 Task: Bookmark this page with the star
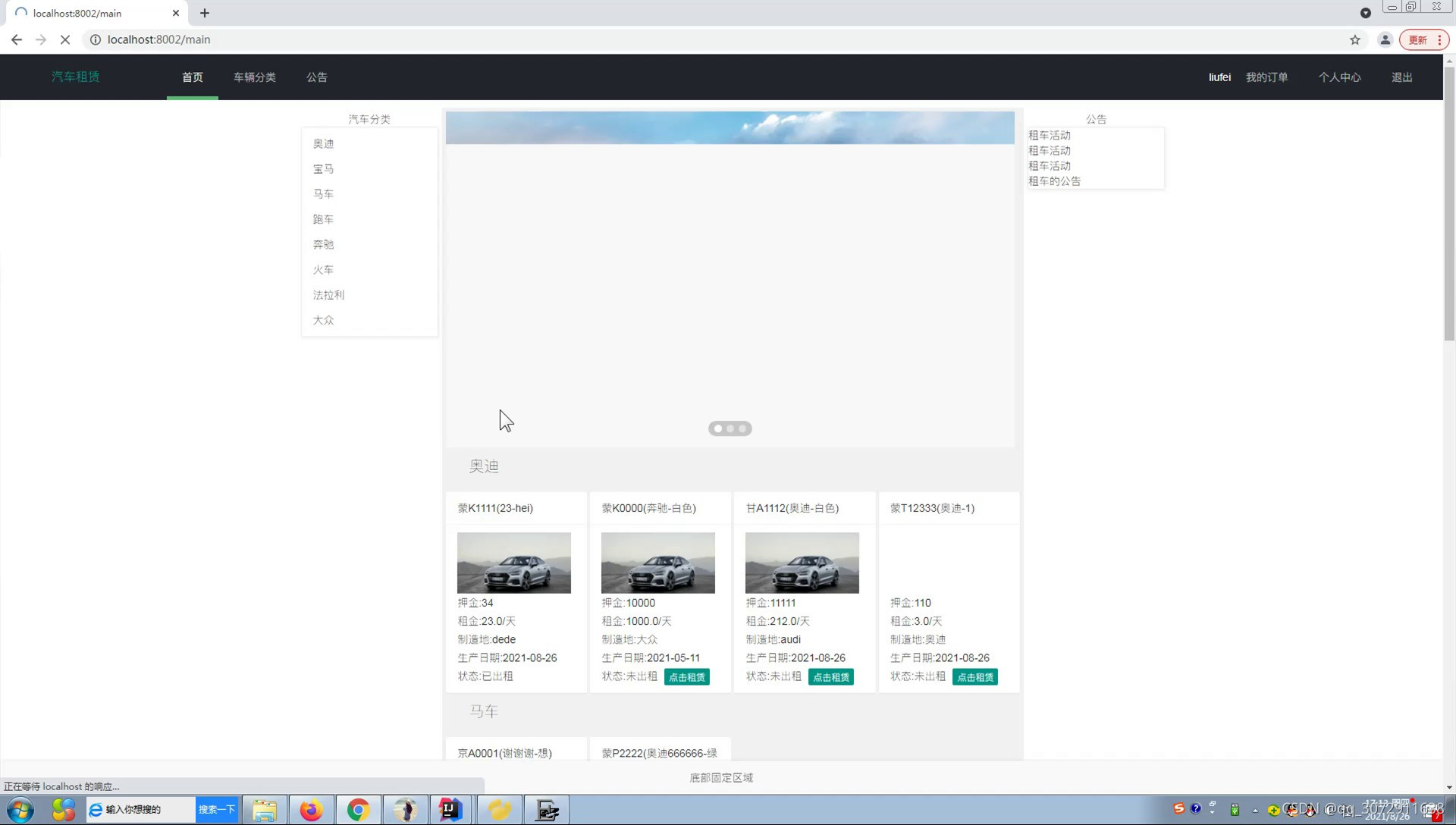click(x=1355, y=39)
